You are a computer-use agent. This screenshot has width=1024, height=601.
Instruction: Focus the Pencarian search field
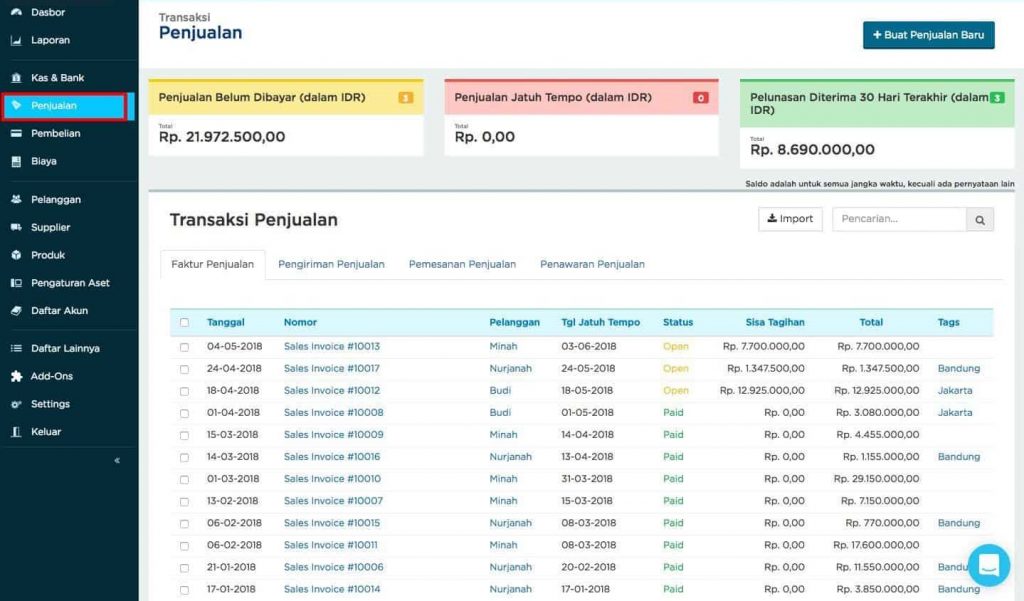click(x=899, y=219)
